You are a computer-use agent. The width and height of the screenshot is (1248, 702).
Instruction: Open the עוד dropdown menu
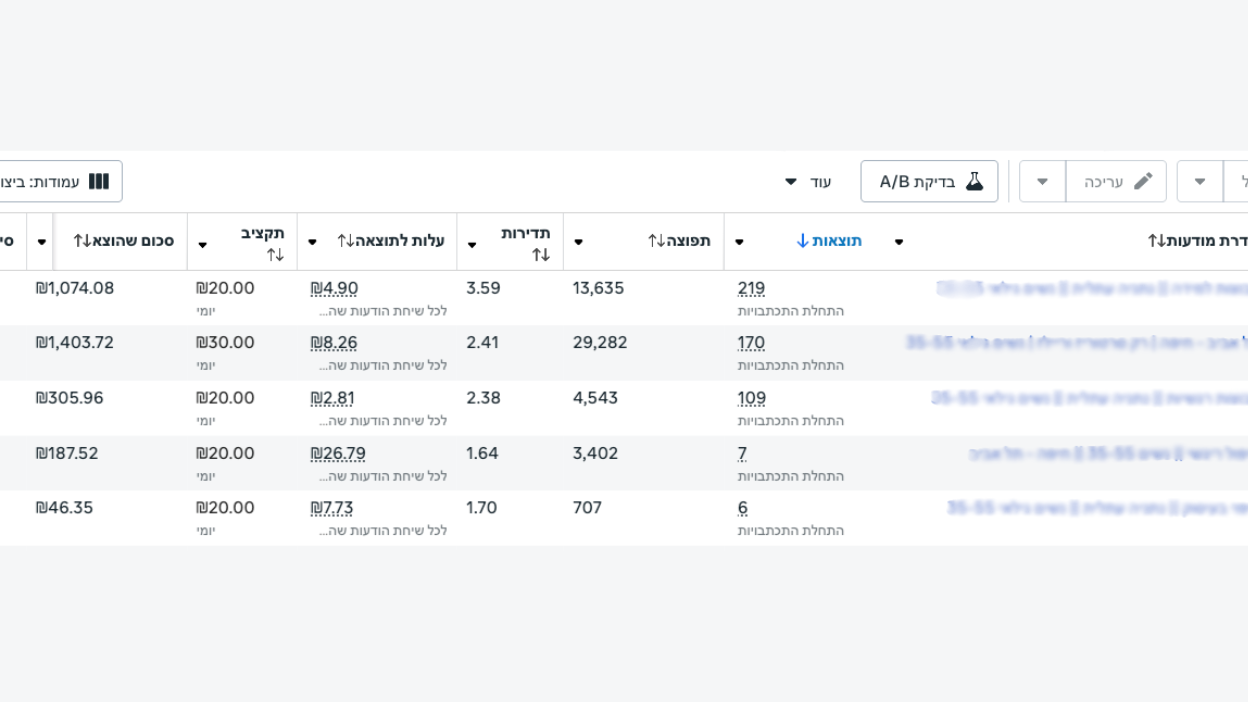(x=808, y=182)
